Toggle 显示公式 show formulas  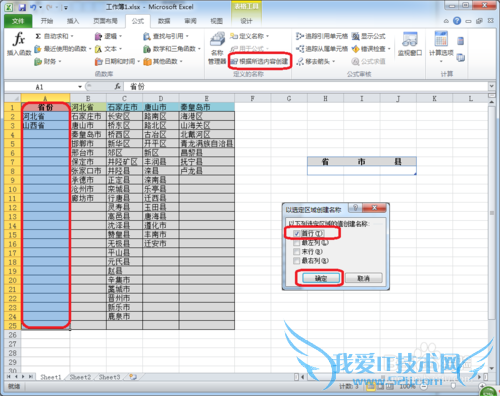369,36
